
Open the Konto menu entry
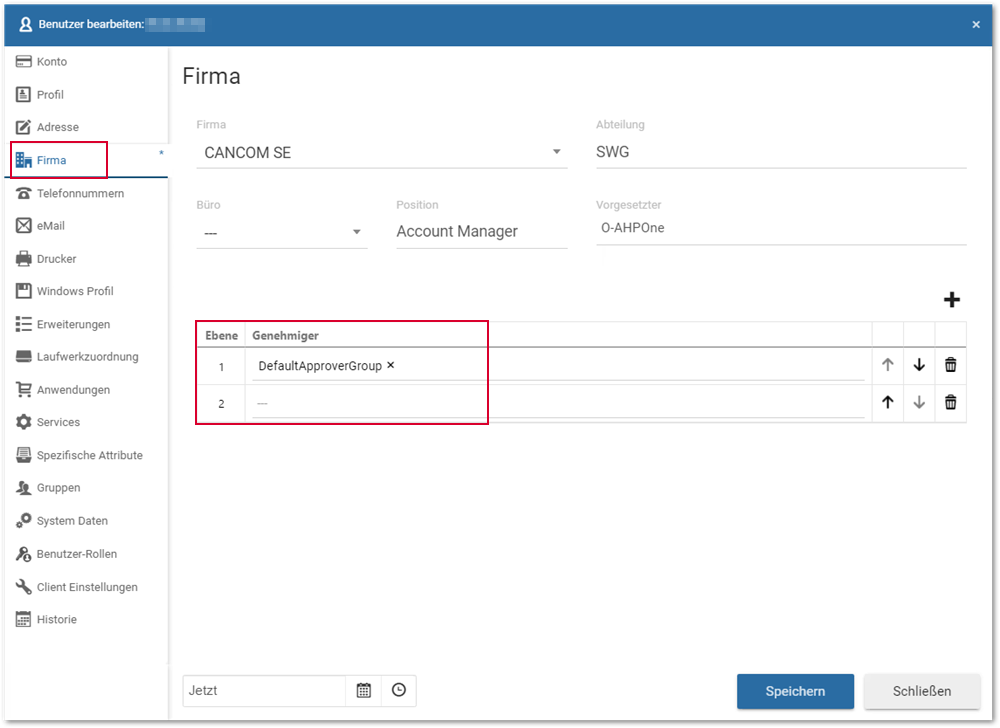pos(86,62)
